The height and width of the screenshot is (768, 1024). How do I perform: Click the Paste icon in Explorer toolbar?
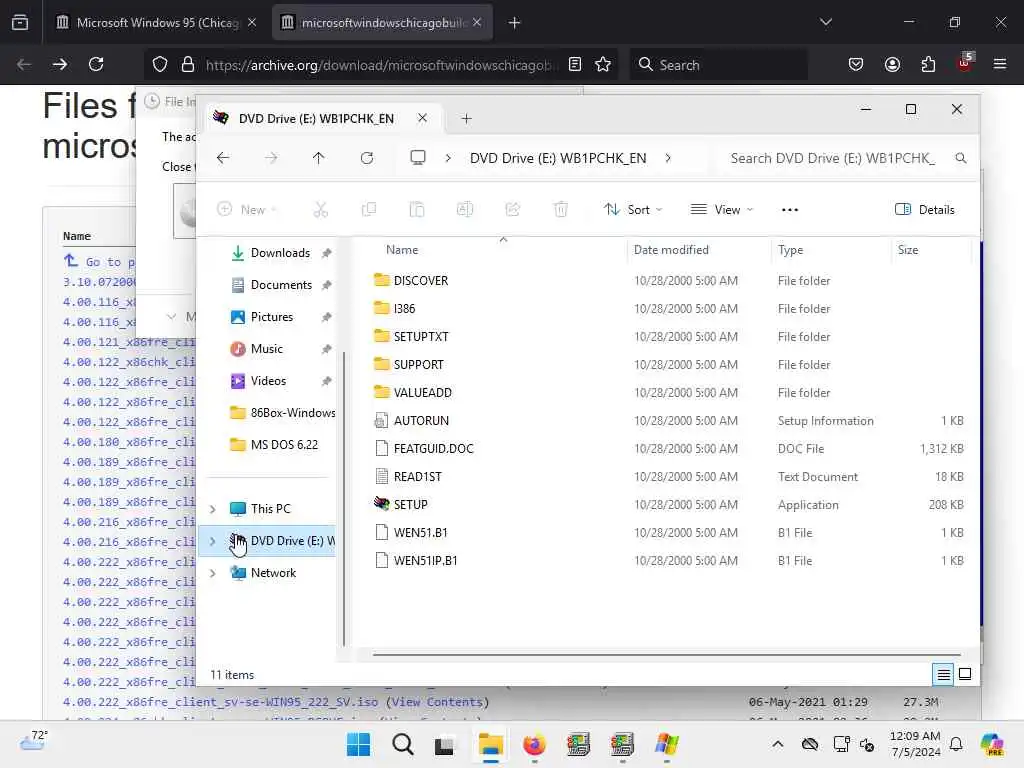click(417, 210)
